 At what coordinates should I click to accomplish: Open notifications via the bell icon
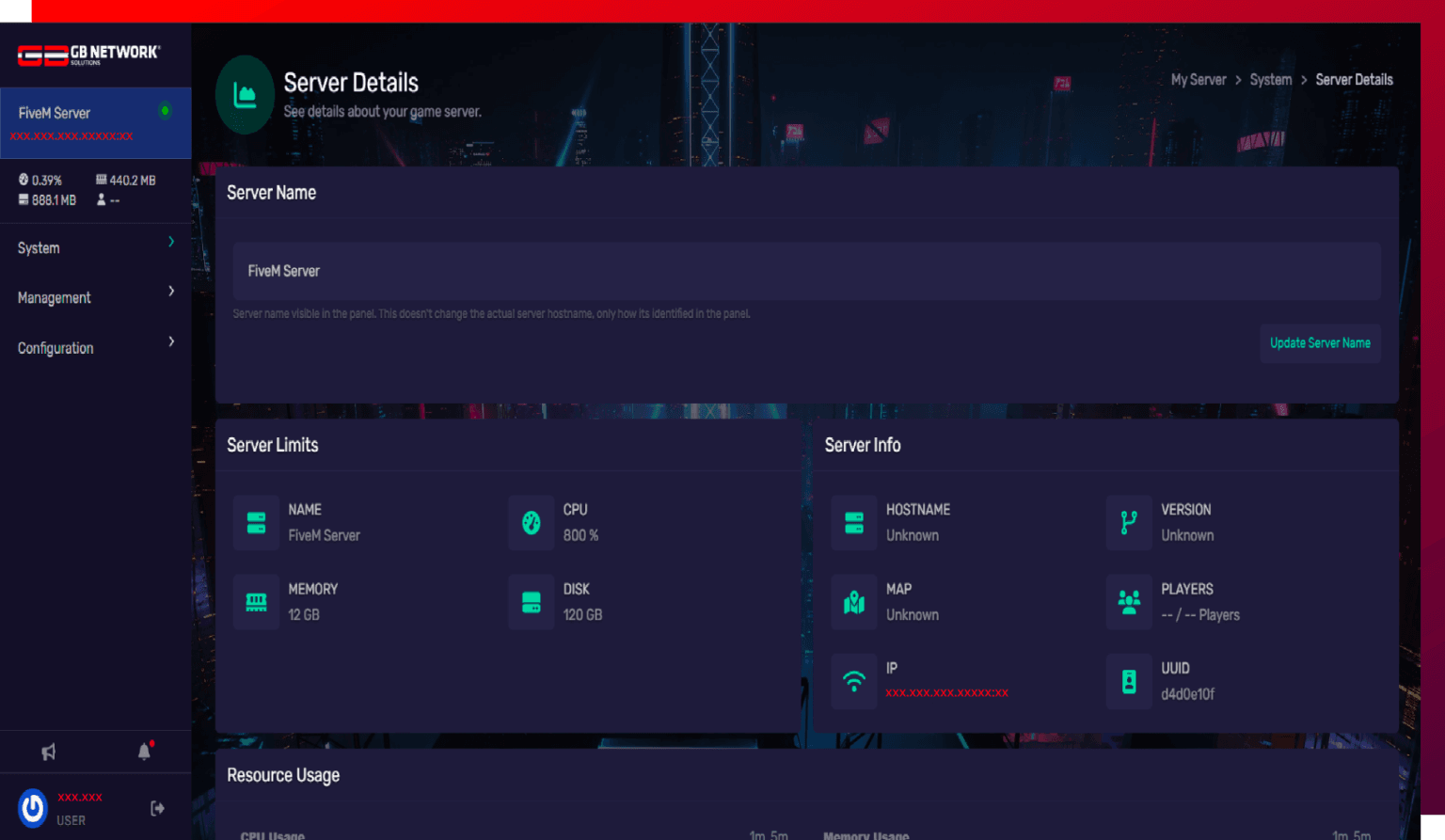[143, 752]
